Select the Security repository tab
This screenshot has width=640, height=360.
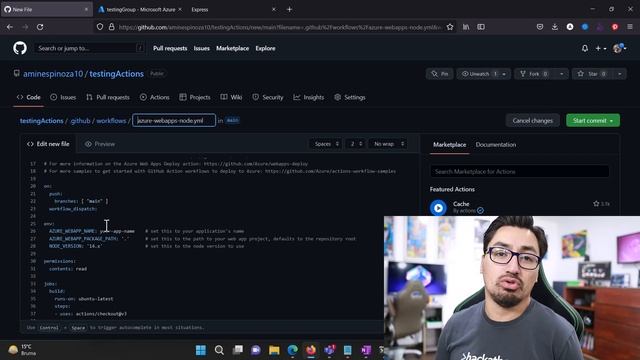[x=268, y=97]
